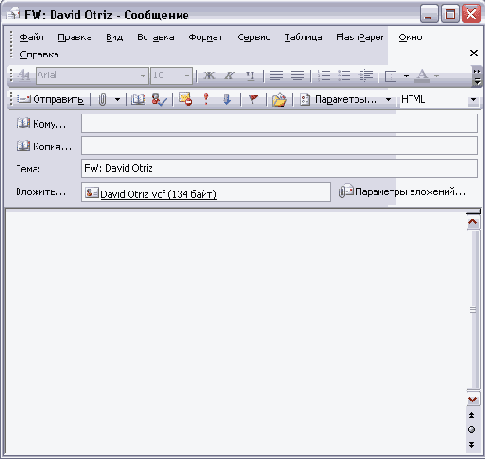Set high importance with red exclamation icon
The height and width of the screenshot is (459, 485).
(206, 99)
